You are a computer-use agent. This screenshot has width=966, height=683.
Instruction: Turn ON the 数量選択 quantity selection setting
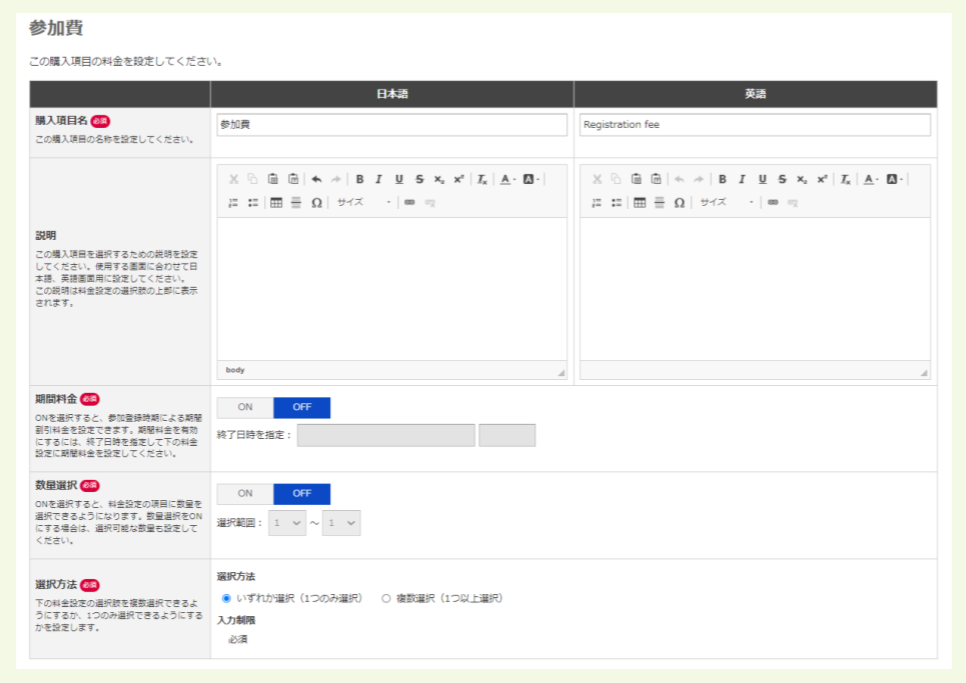click(x=247, y=494)
